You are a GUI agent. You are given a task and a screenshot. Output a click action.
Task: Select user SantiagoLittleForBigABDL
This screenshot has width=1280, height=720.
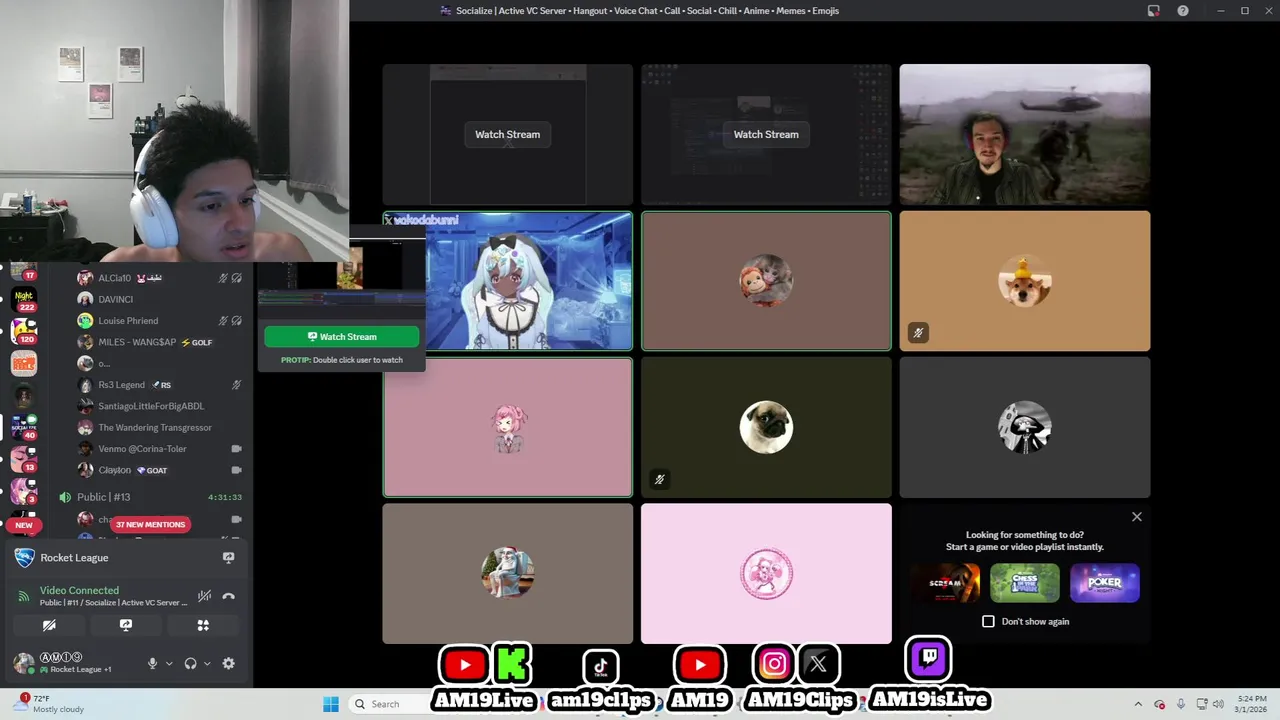pos(160,406)
